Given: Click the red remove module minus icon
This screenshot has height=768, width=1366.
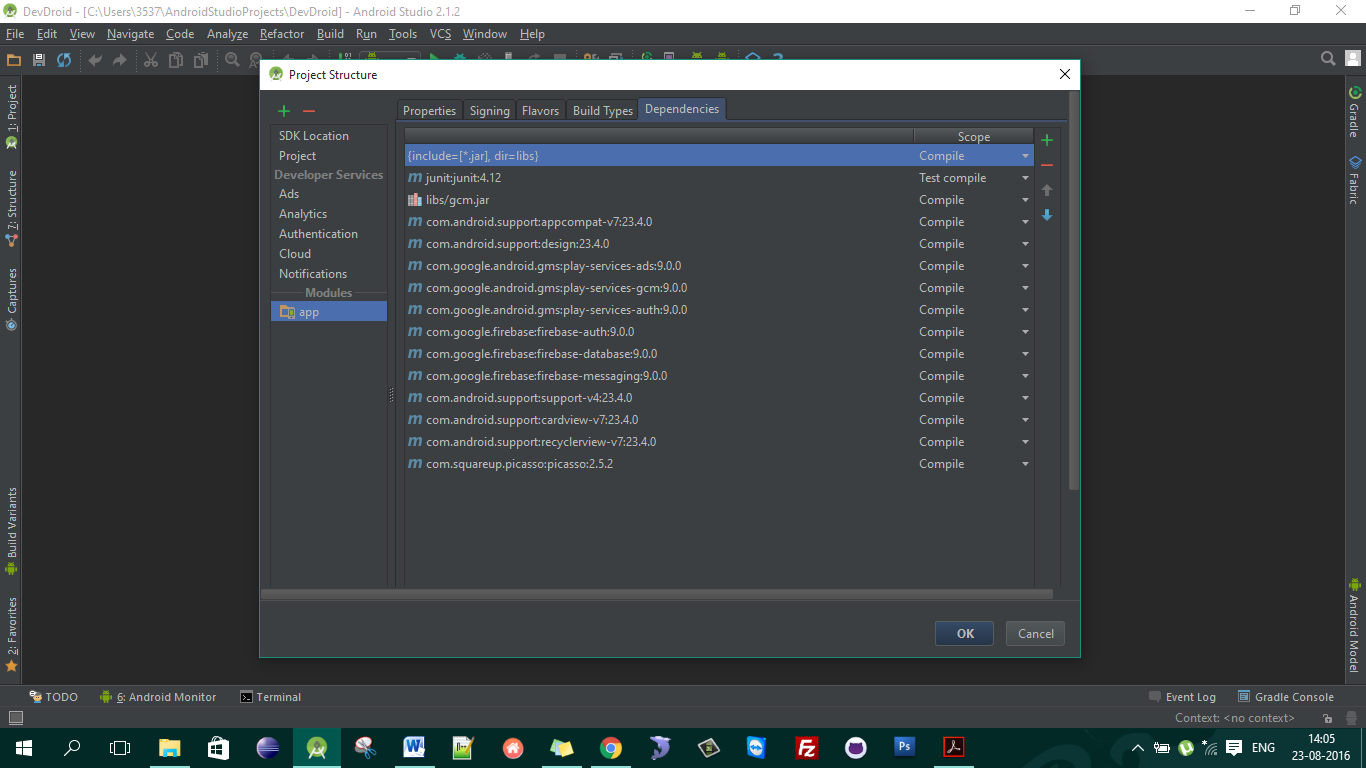Looking at the screenshot, I should point(309,111).
